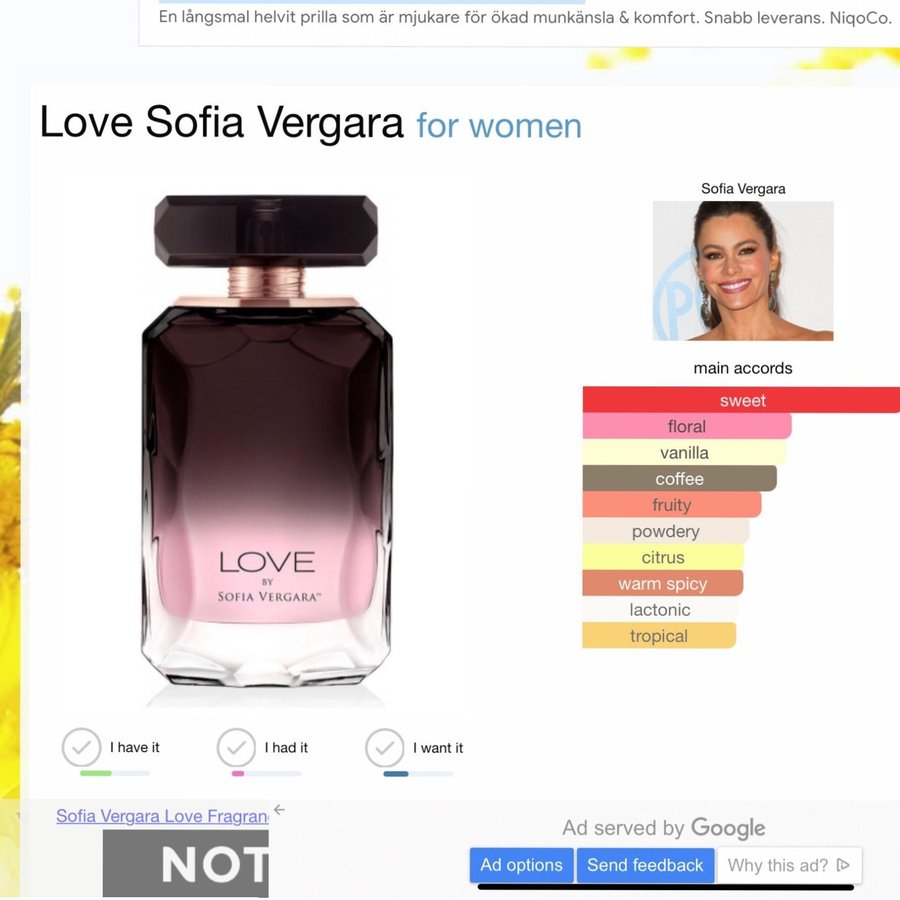Select the brown coffee accord bar
The height and width of the screenshot is (900, 900).
point(680,479)
